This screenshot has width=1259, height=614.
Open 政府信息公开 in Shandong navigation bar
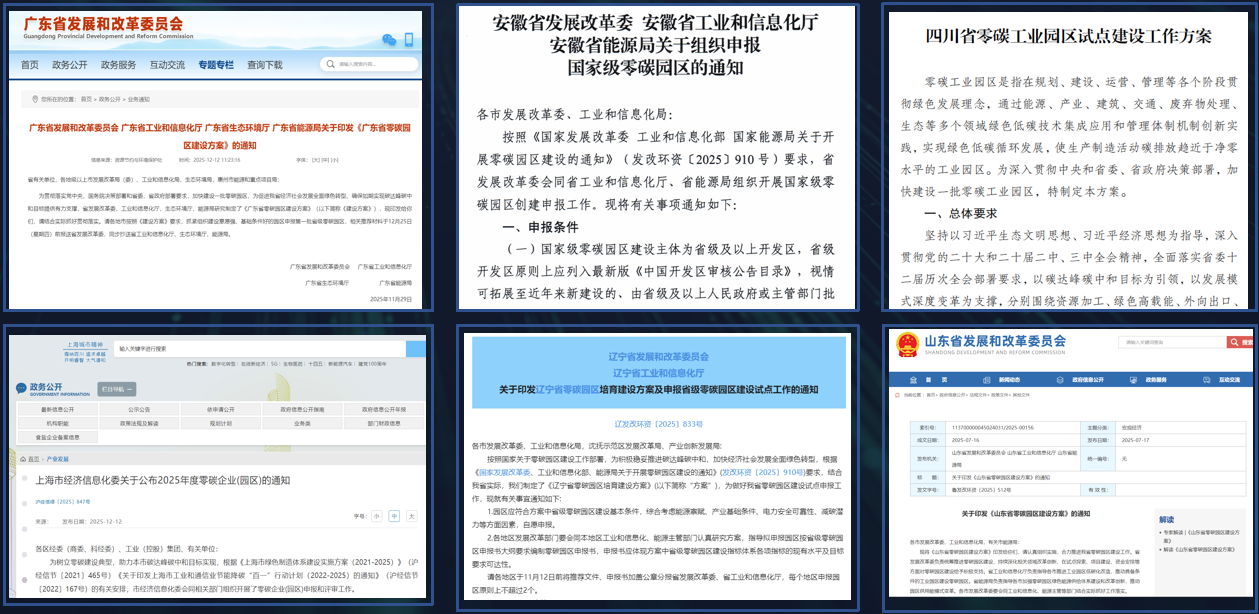coord(1089,380)
